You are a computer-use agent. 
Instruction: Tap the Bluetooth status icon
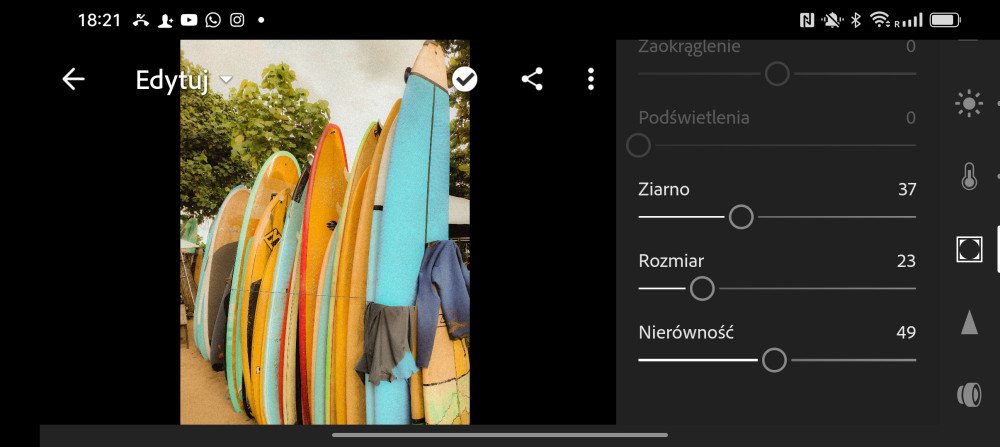coord(856,20)
